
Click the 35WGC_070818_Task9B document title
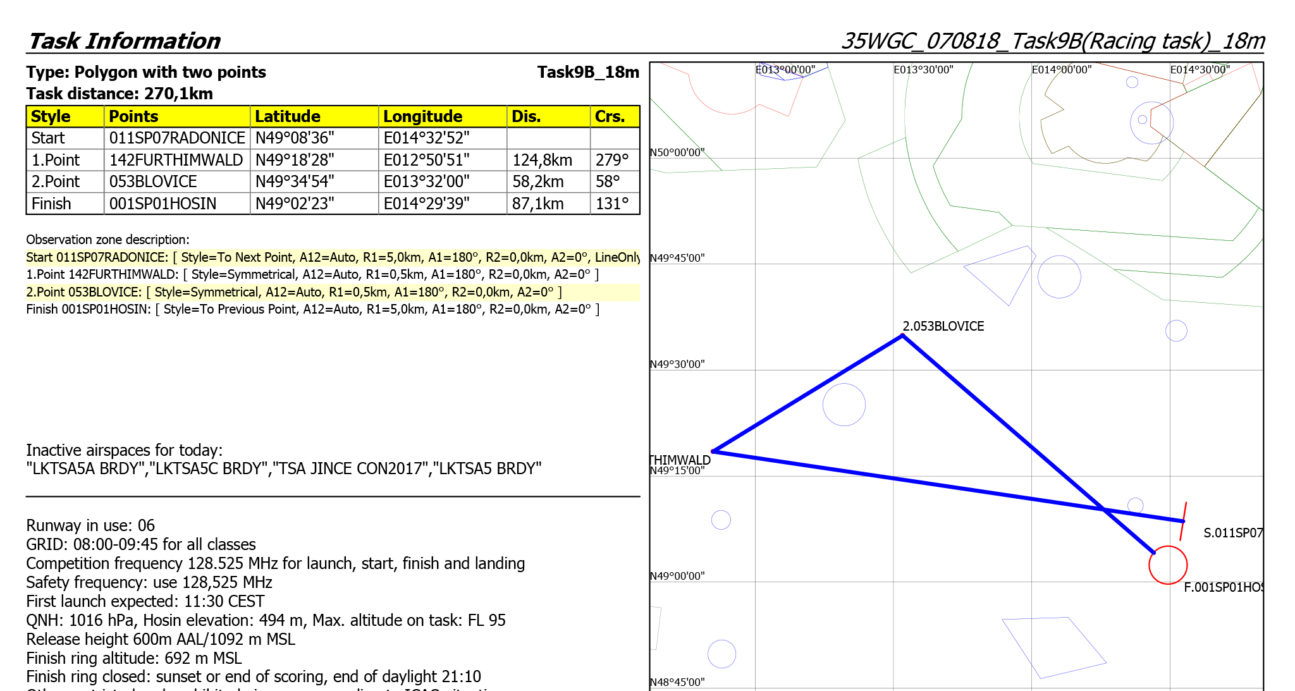click(1053, 41)
